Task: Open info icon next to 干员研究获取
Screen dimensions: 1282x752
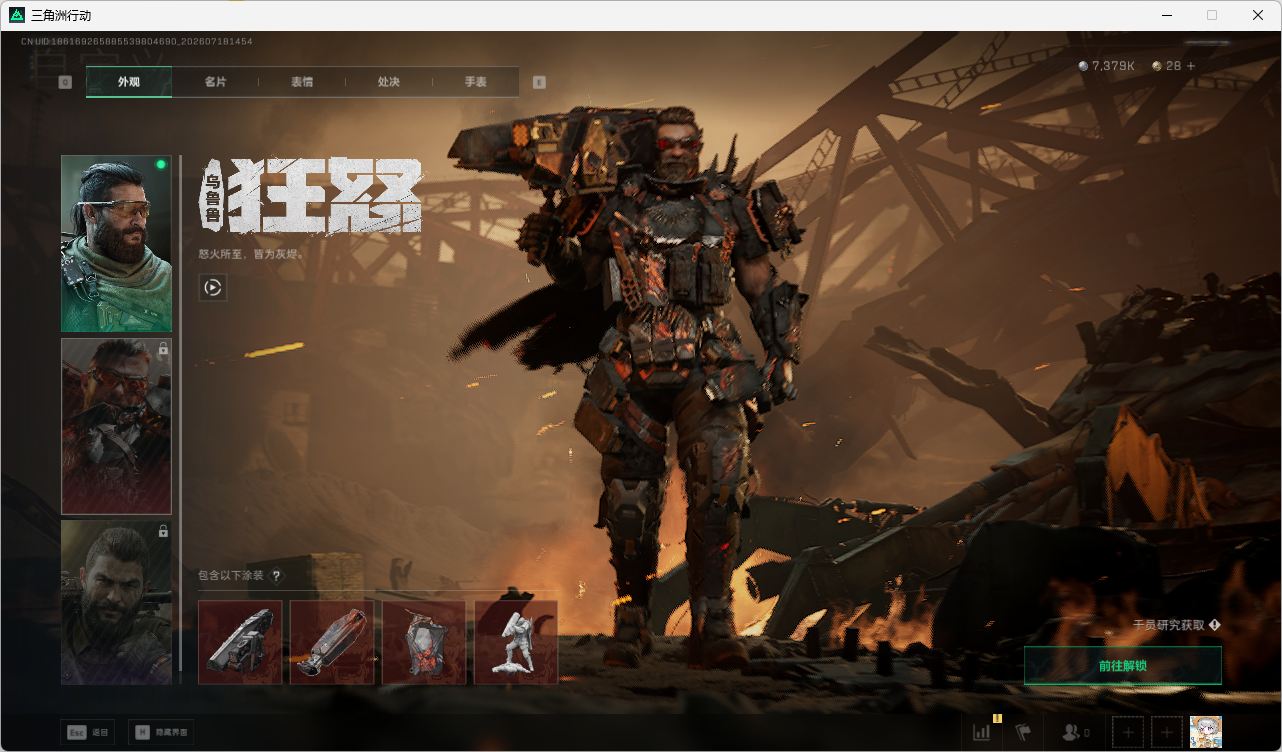Action: (1214, 625)
